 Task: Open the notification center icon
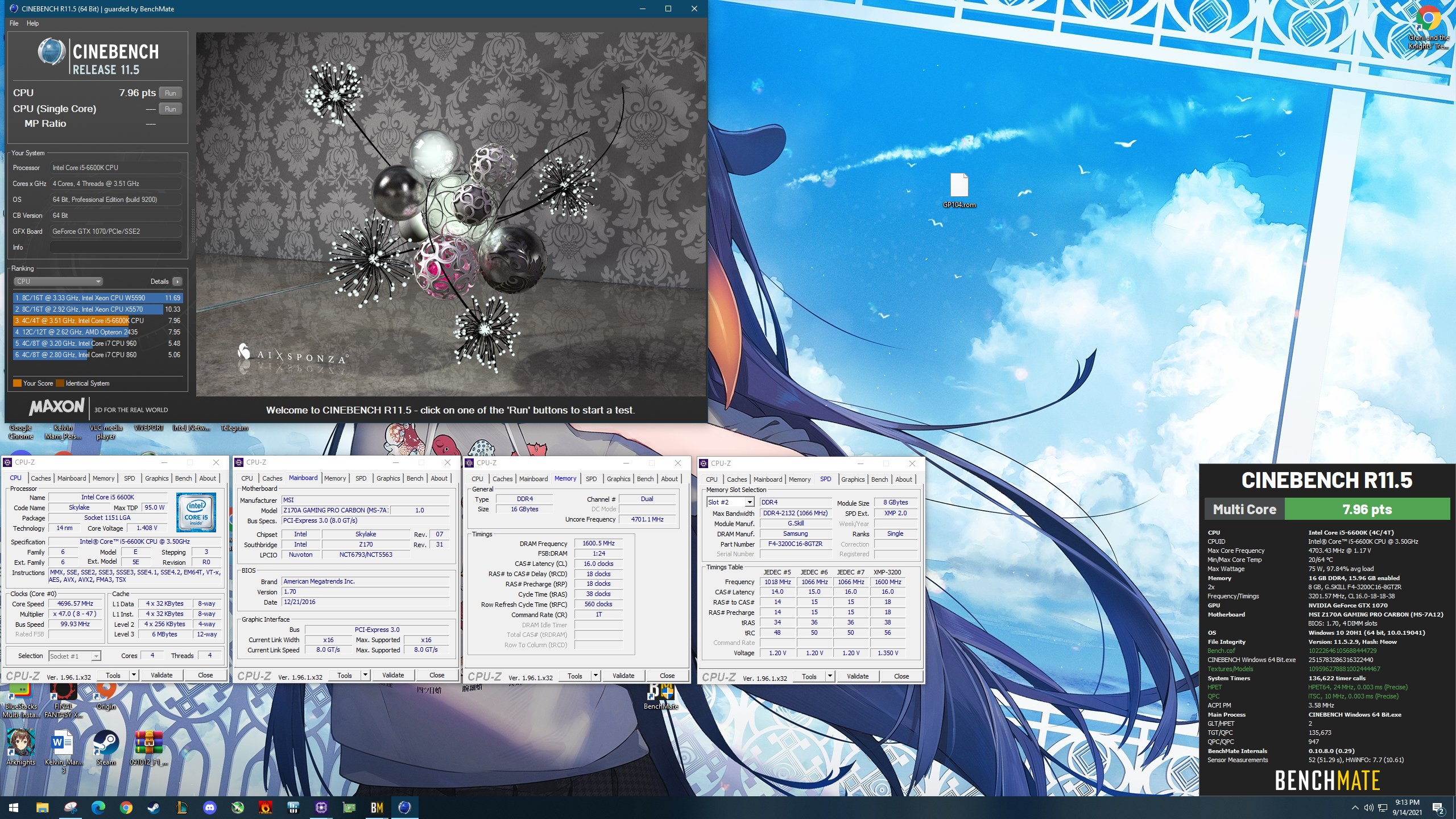tap(1438, 808)
